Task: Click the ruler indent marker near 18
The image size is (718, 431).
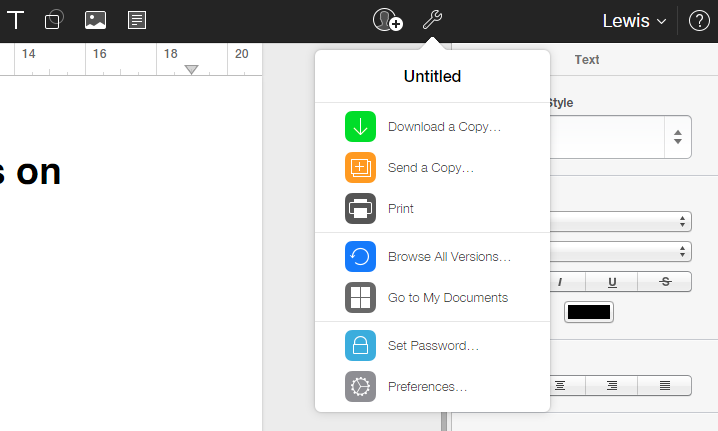Action: coord(191,69)
